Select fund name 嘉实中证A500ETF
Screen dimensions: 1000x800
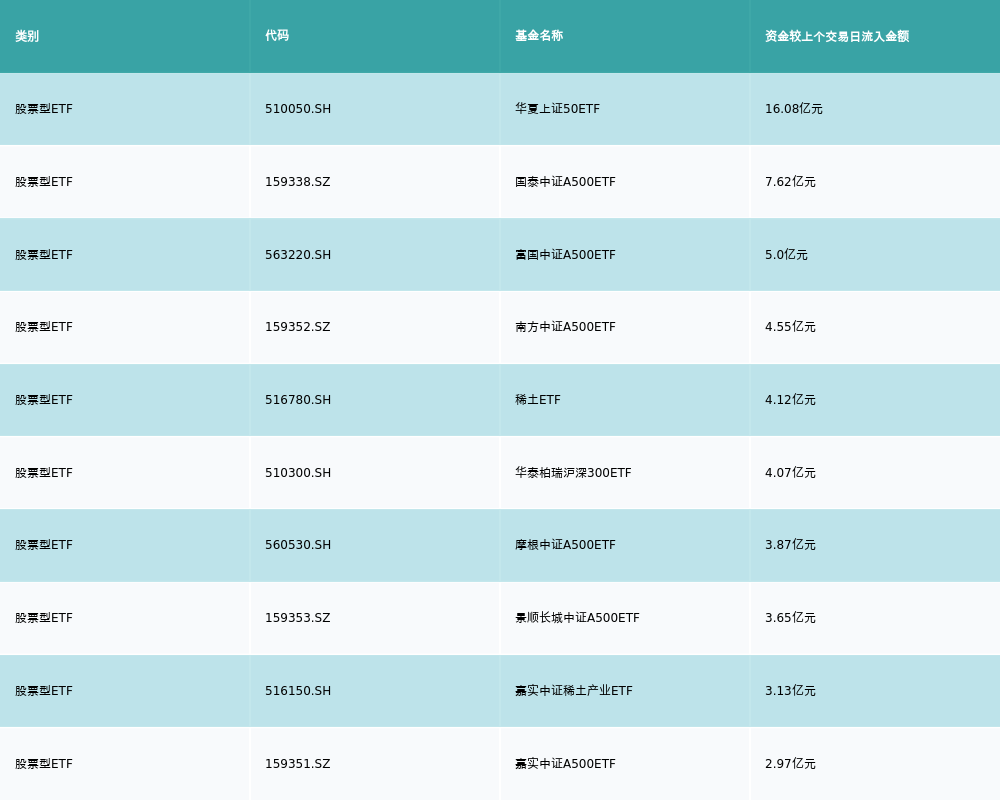click(x=565, y=764)
